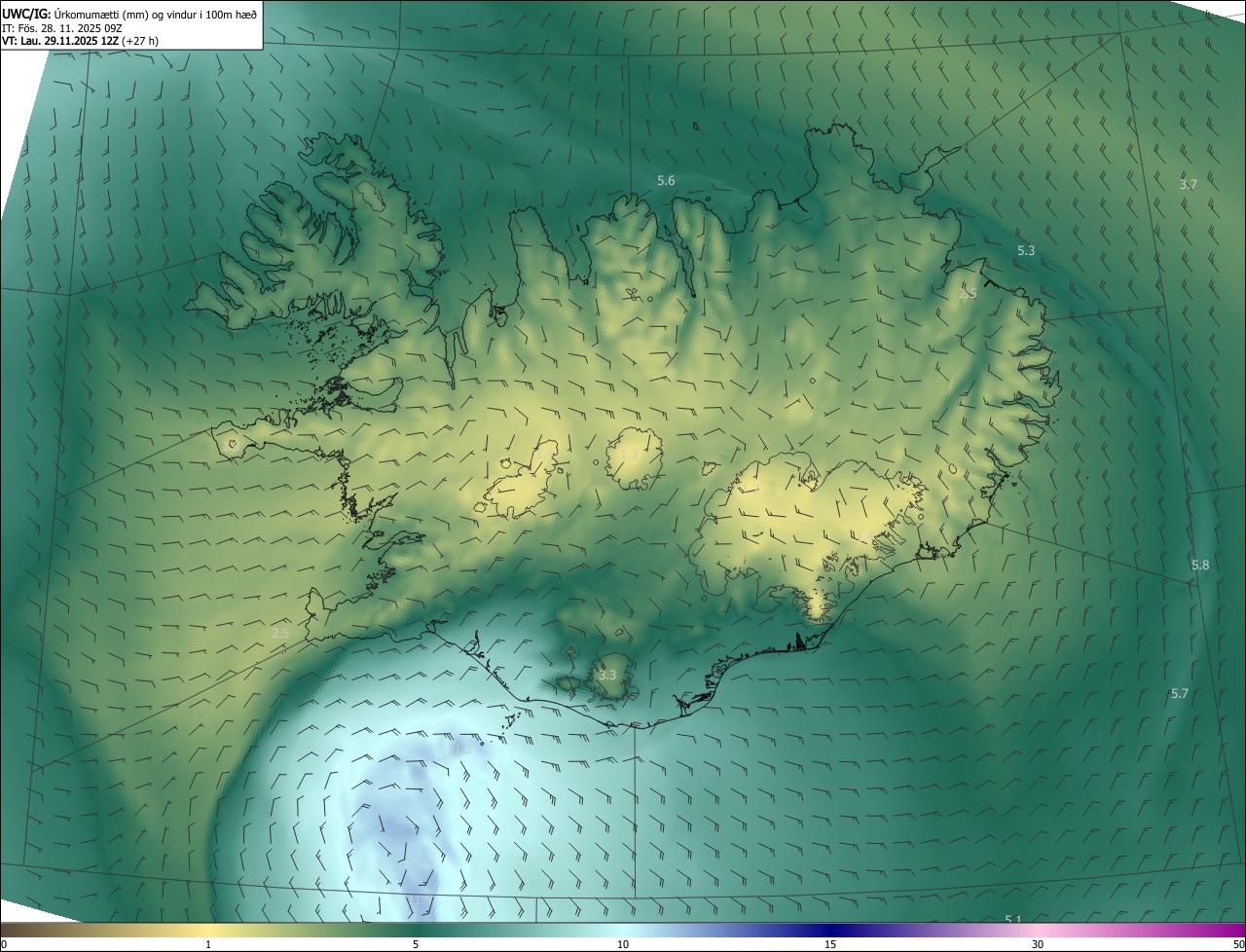Screen dimensions: 1246x952
Task: Click the 2.5 value off the southwest peninsula
Action: [280, 633]
